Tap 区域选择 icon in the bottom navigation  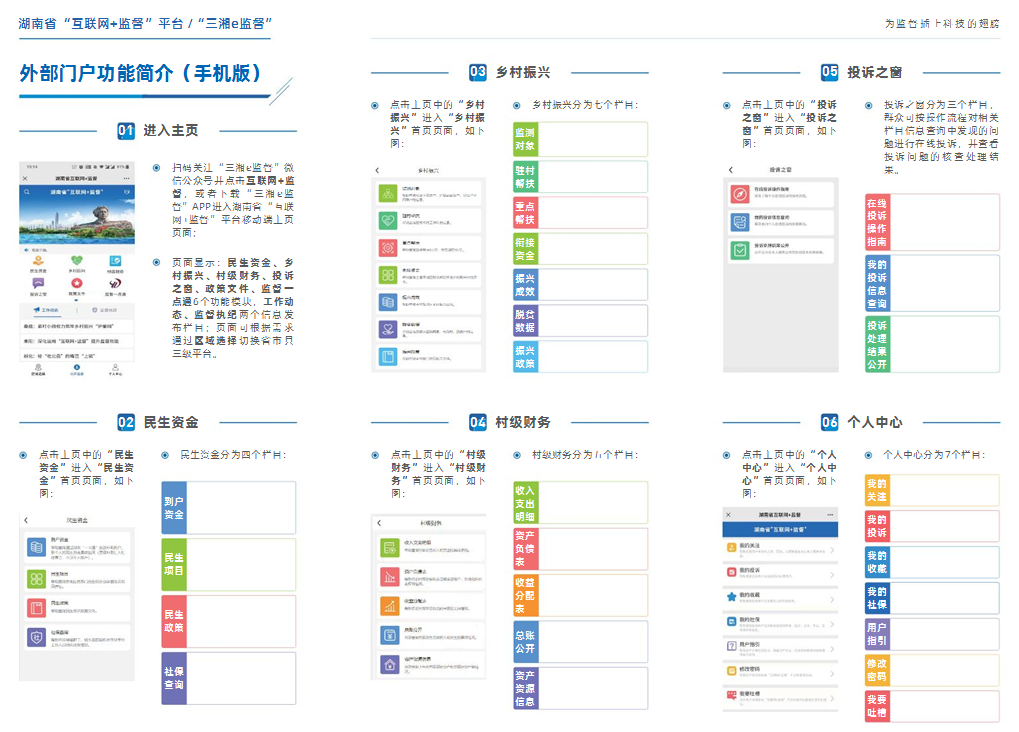[37, 369]
